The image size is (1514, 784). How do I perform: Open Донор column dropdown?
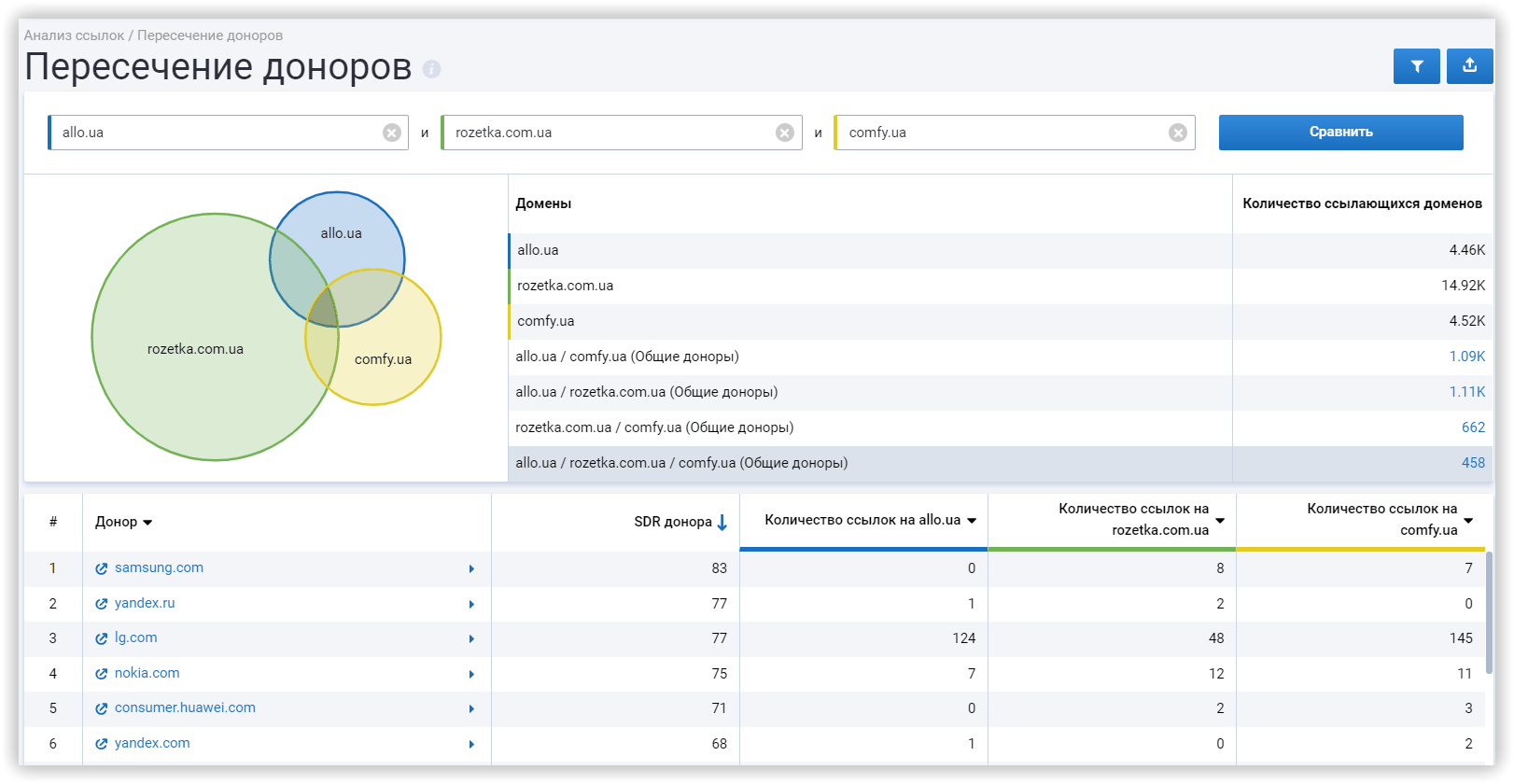[147, 523]
